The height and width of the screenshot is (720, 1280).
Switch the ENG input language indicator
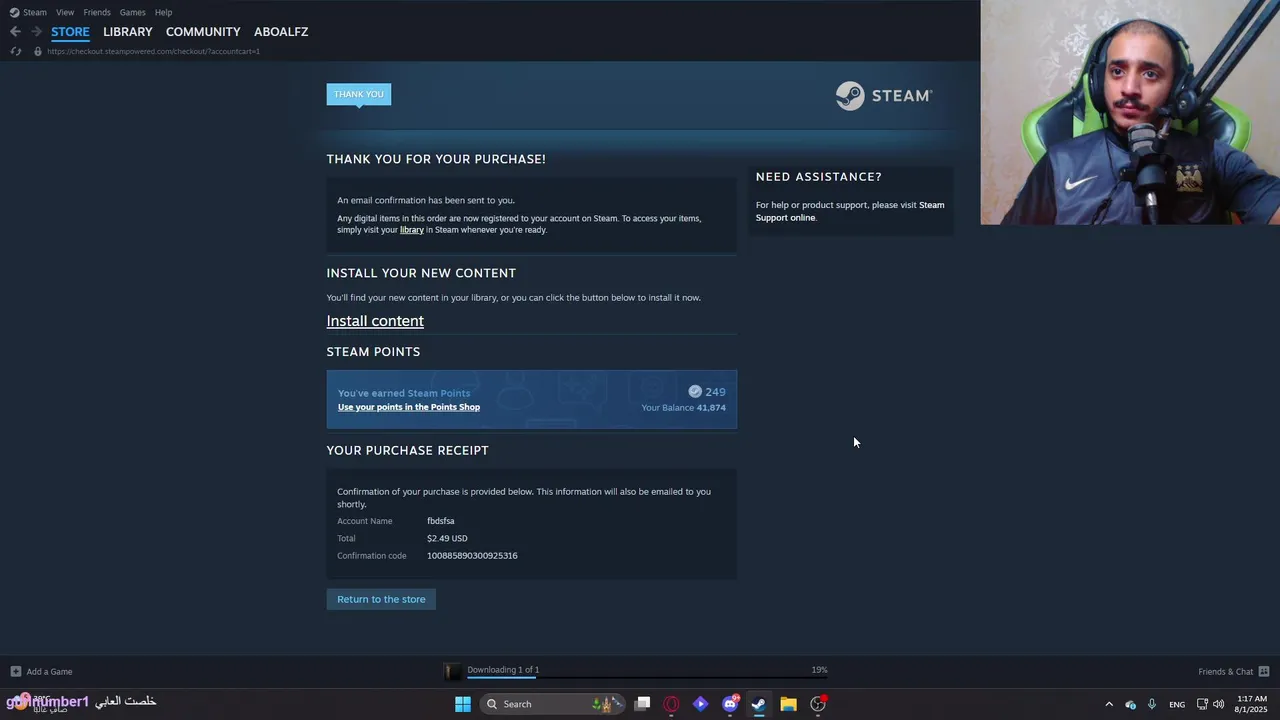[1177, 705]
